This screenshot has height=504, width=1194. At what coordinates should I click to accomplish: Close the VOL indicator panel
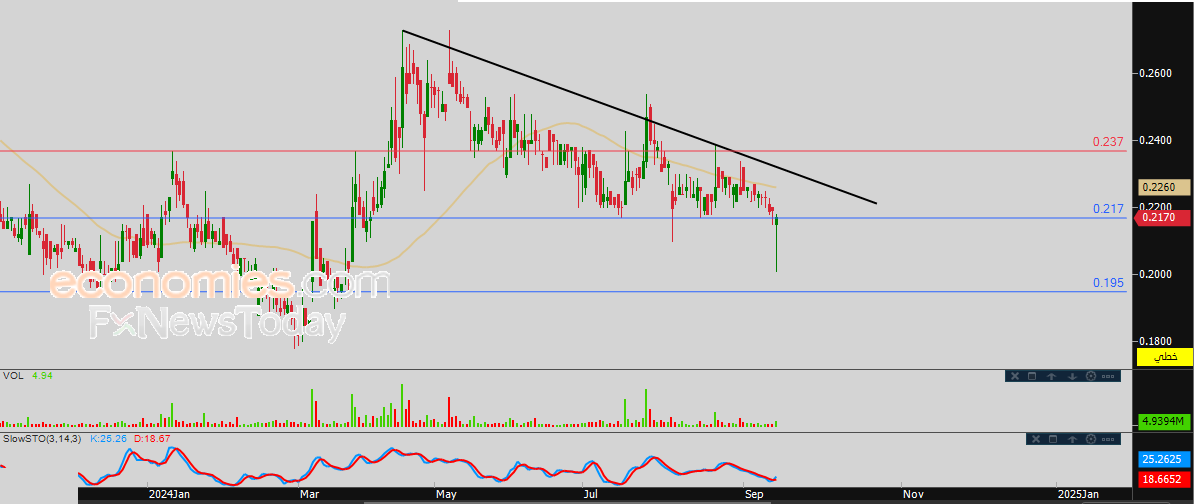pos(1013,376)
